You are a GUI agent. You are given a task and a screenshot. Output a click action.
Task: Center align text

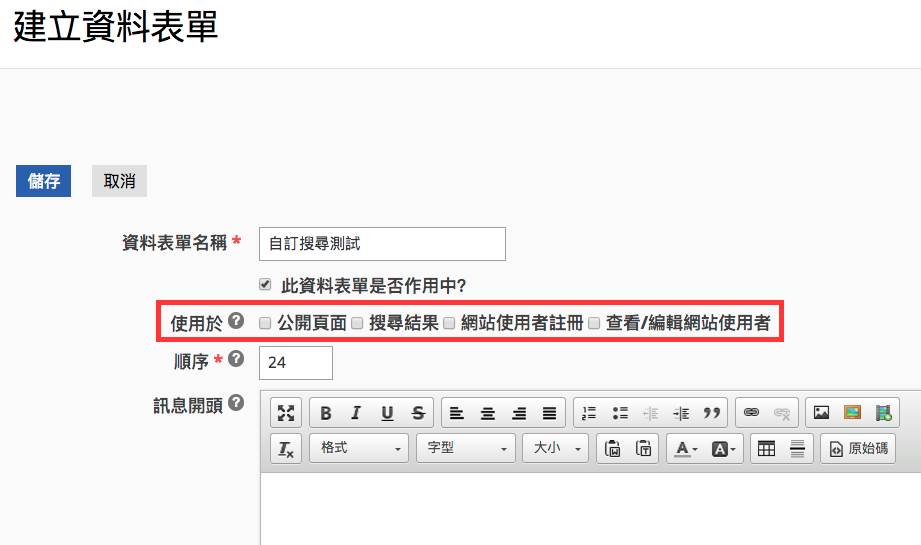(x=488, y=413)
